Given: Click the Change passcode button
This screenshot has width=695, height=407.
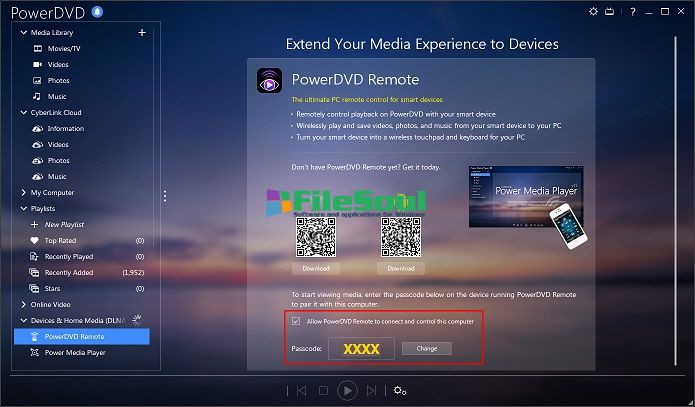Looking at the screenshot, I should pyautogui.click(x=426, y=348).
